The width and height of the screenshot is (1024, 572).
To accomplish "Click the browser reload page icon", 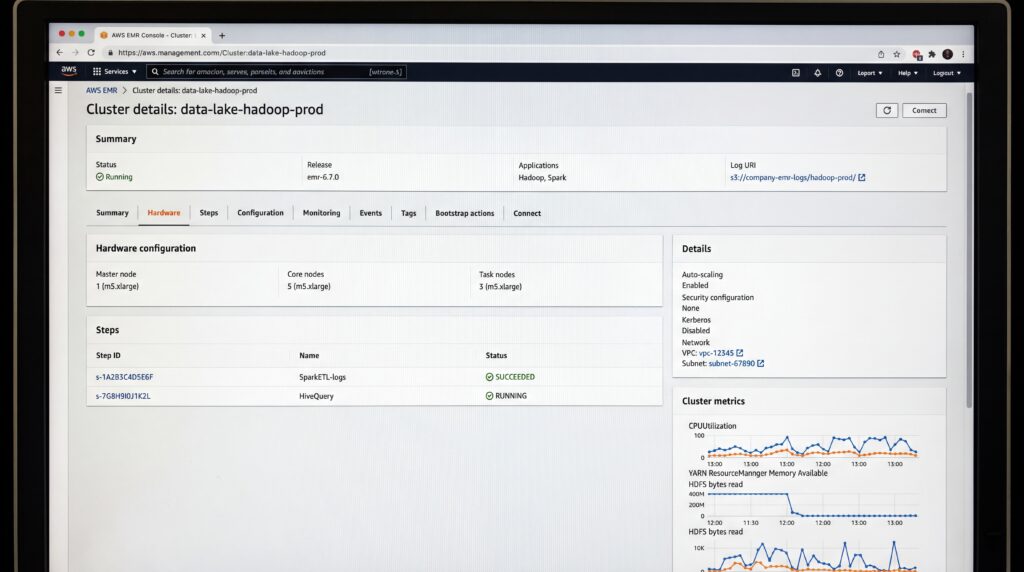I will pos(91,52).
